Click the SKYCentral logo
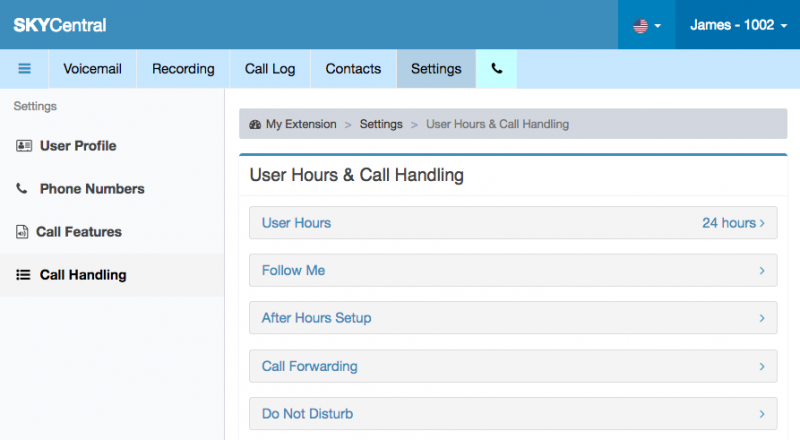 tap(60, 25)
